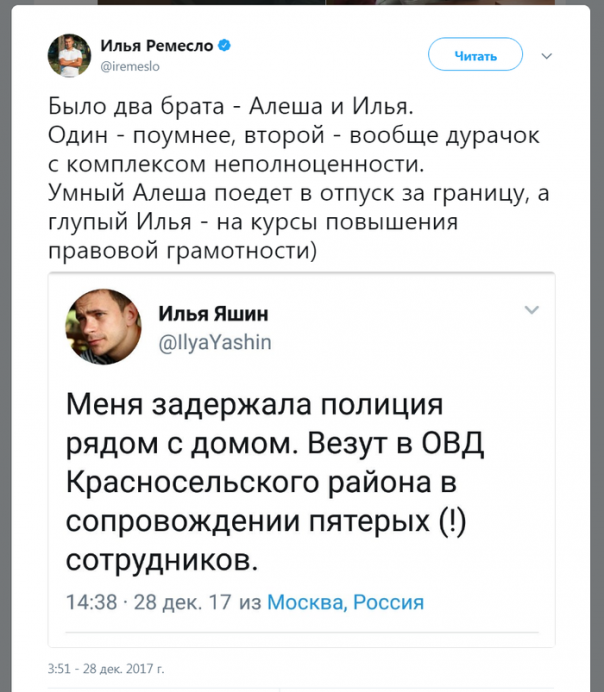604x692 pixels.
Task: Open the quoted tweet's chevron menu
Action: click(532, 310)
